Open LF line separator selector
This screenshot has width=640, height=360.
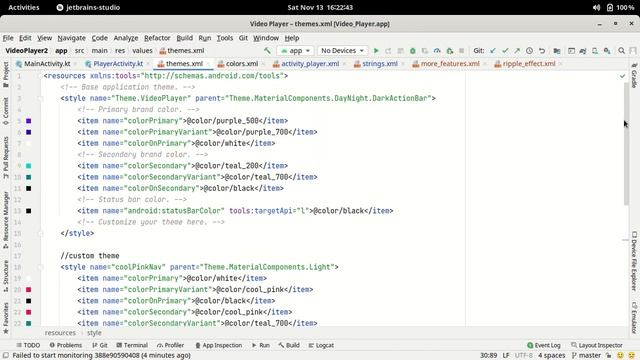click(x=506, y=356)
